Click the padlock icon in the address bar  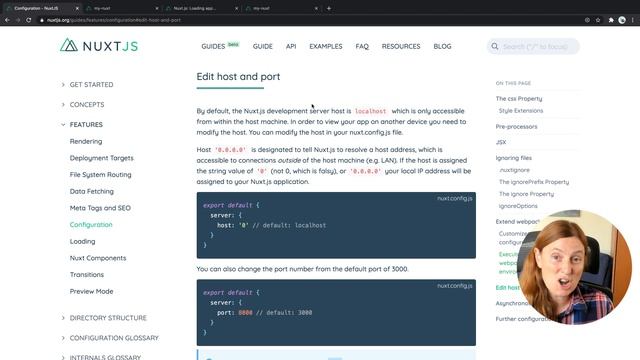(x=42, y=20)
